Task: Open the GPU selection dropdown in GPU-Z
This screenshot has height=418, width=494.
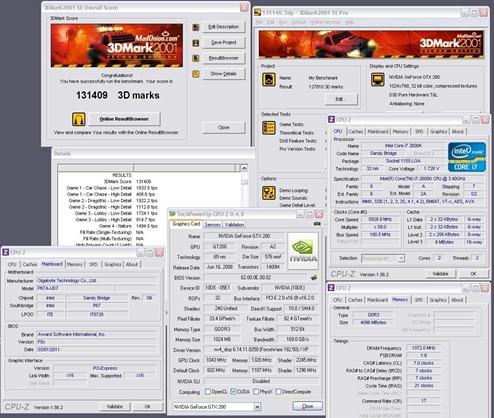Action: [257, 407]
